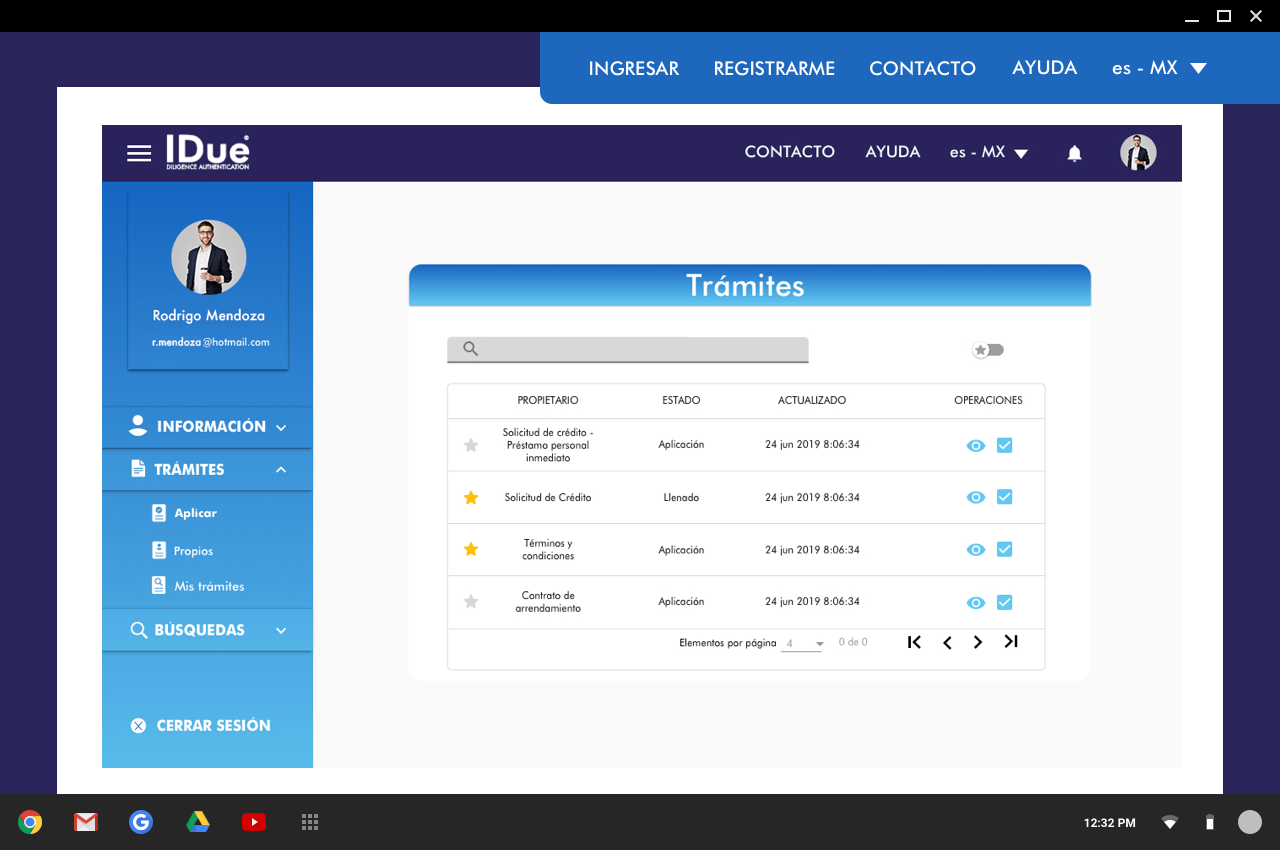Unstar the Solicitud de Crédito row
1280x850 pixels.
(471, 497)
